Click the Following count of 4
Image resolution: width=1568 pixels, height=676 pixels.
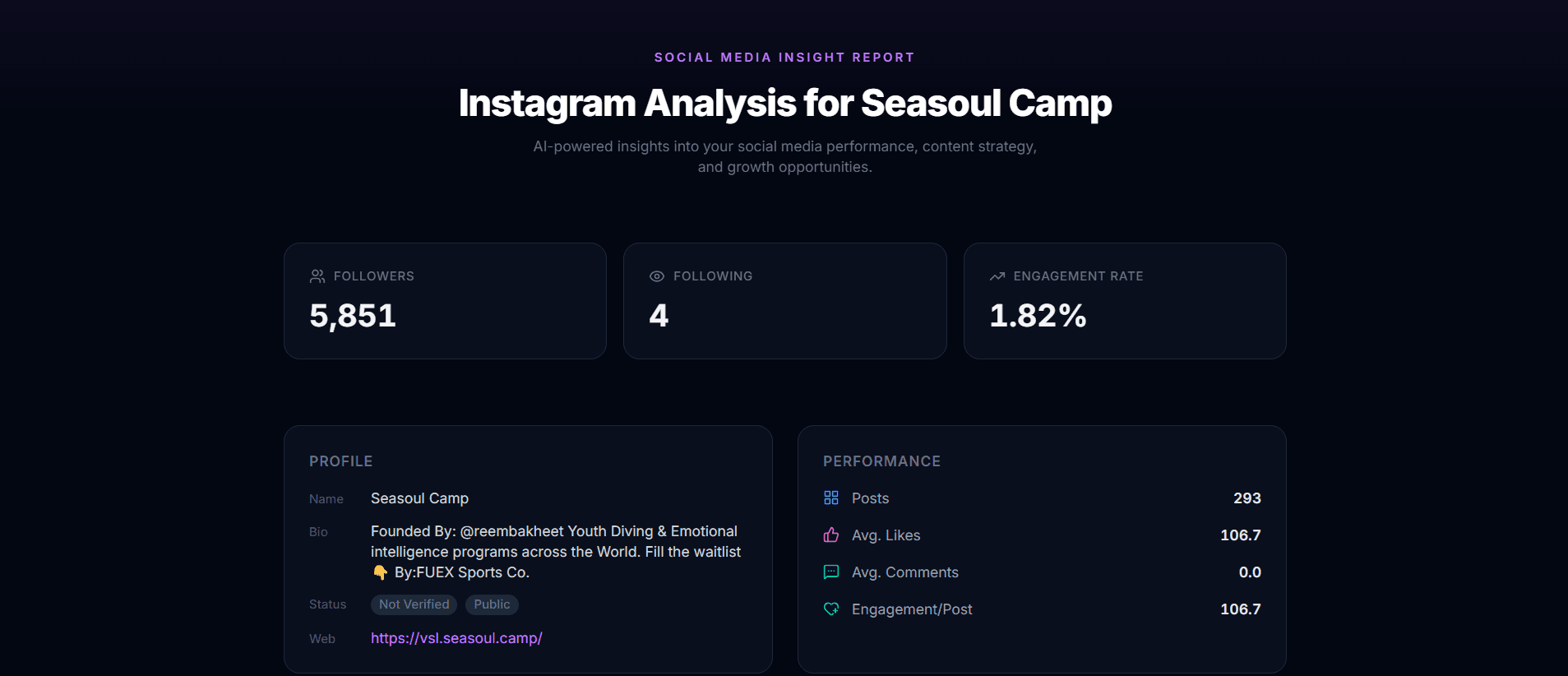click(x=659, y=316)
